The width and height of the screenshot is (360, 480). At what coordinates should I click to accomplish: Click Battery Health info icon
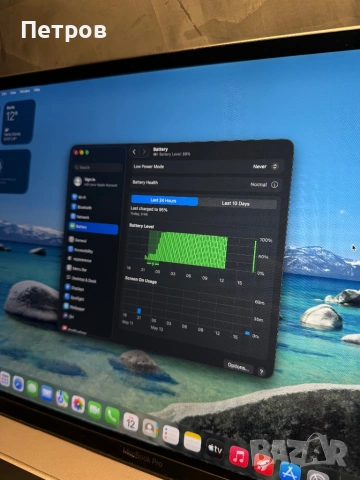tap(275, 184)
